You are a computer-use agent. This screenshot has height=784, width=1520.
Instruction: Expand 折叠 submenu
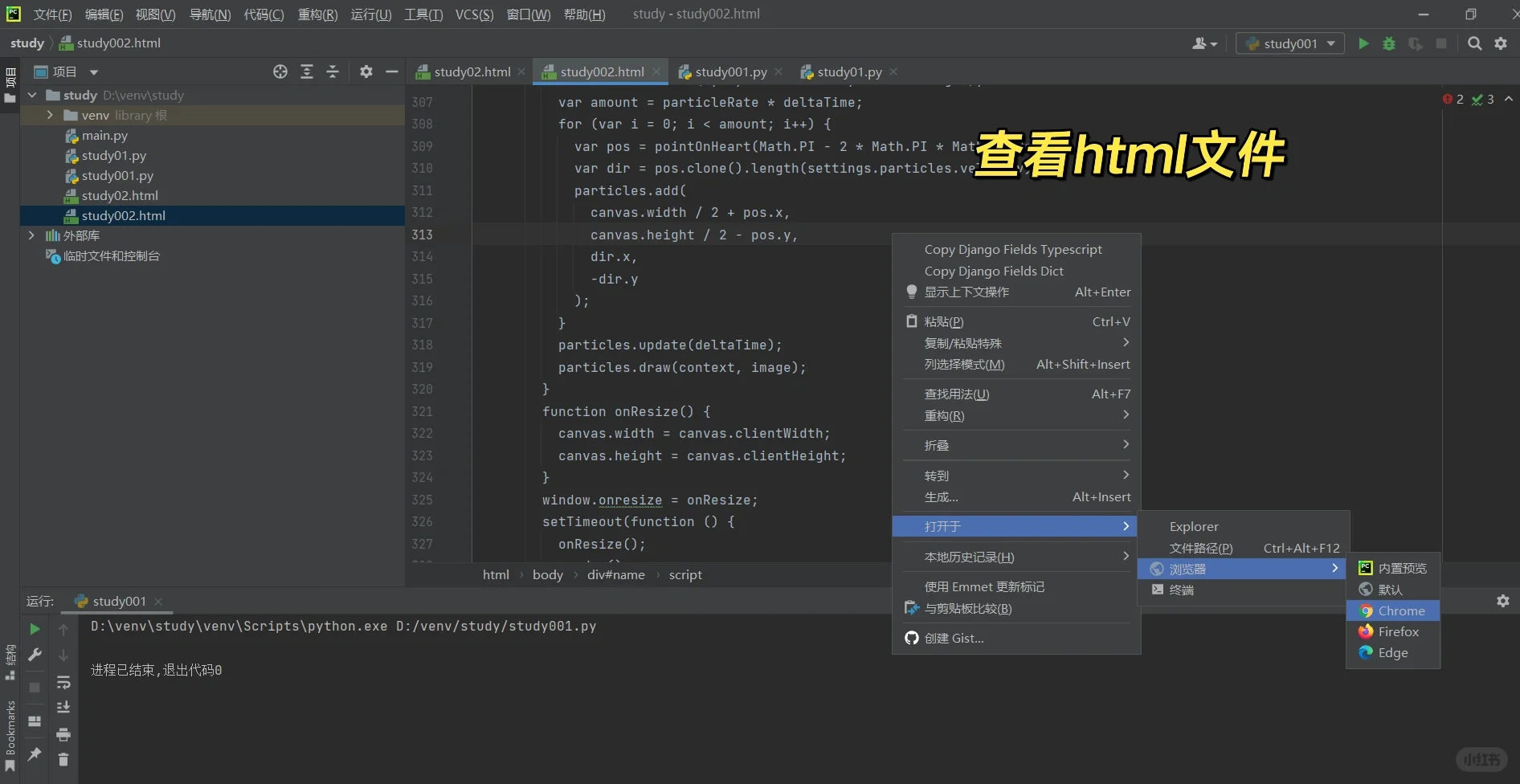coord(1015,445)
